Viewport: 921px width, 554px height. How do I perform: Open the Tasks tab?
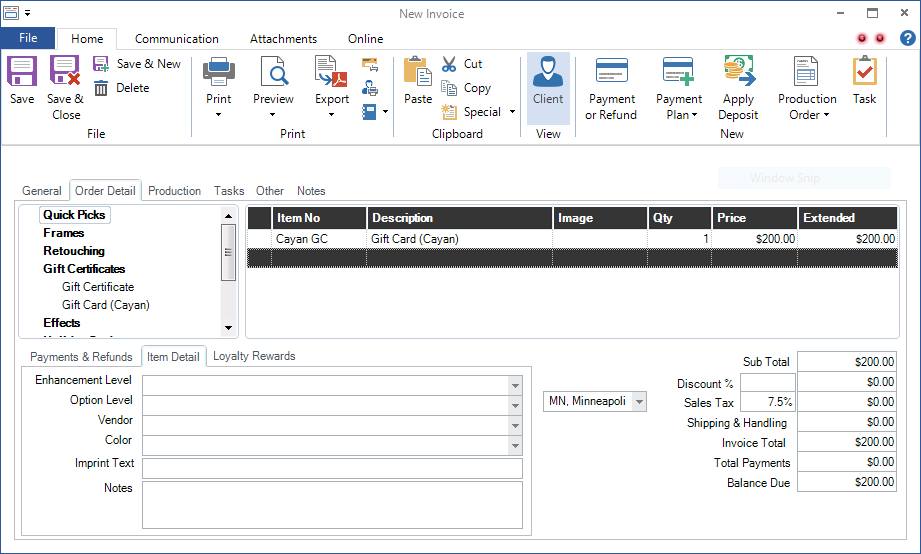pyautogui.click(x=229, y=191)
